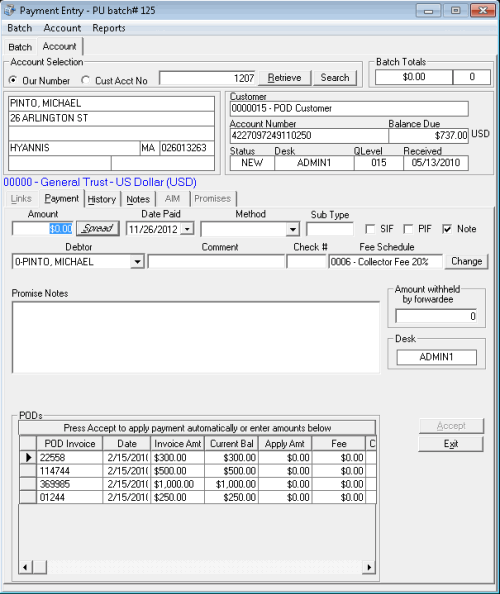Minimize the Payment Entry window
500x594 pixels.
coord(428,11)
